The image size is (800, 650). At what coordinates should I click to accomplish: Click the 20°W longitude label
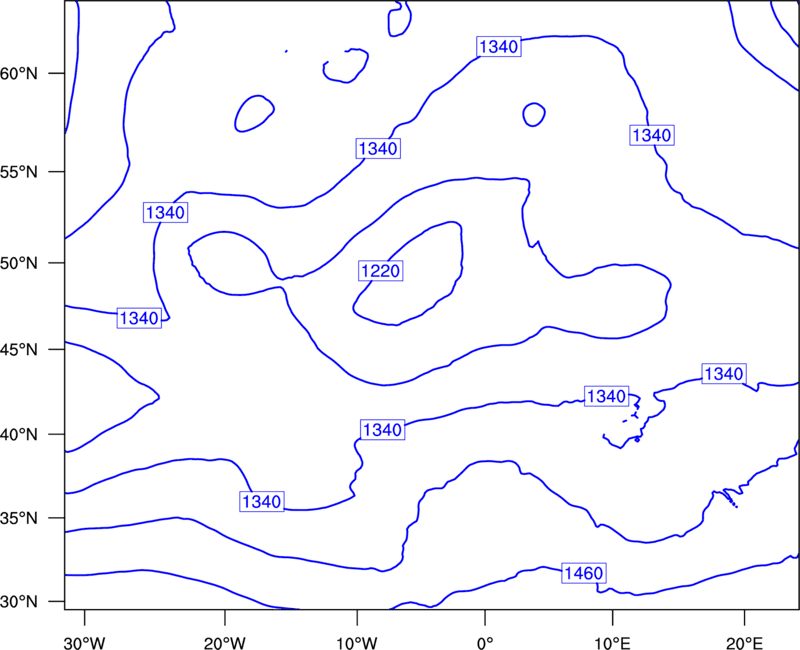click(x=225, y=643)
